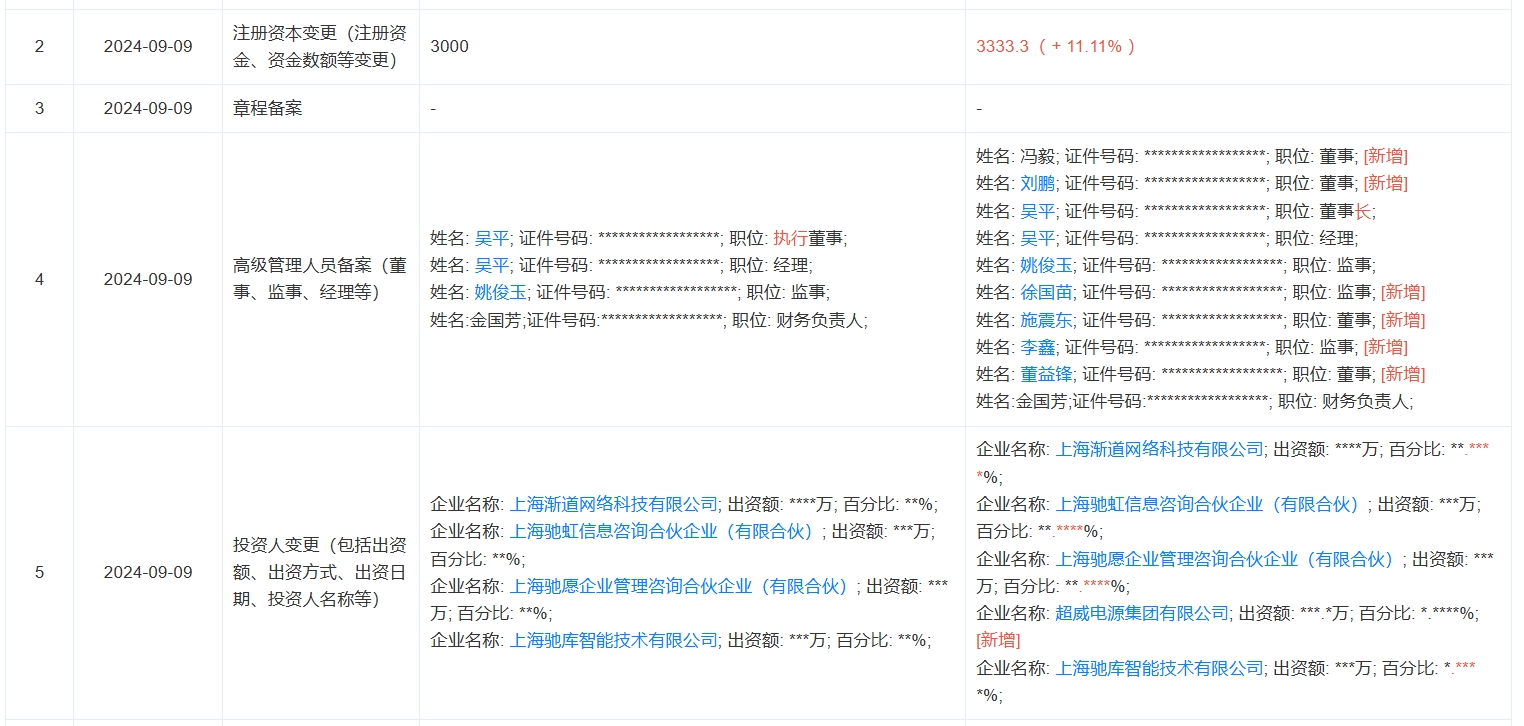Image resolution: width=1524 pixels, height=726 pixels.
Task: Click the name 冯毅 in after-change list
Action: tap(1037, 156)
